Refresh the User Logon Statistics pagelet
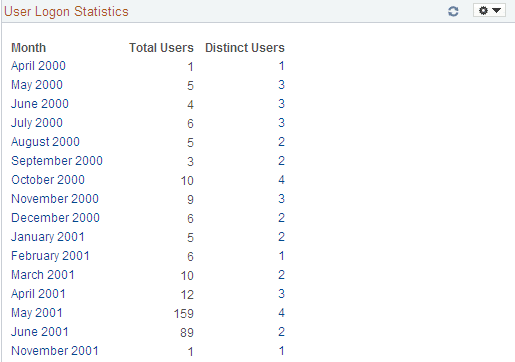 (453, 11)
